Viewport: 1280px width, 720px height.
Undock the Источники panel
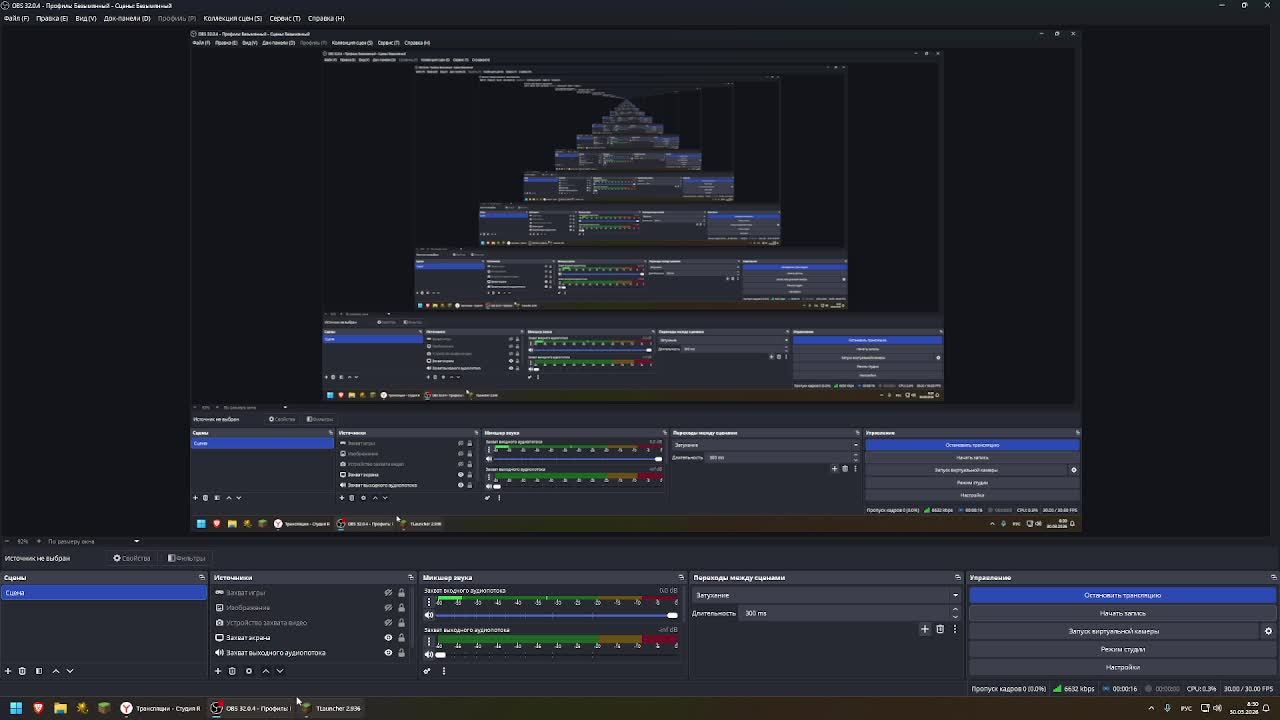410,577
